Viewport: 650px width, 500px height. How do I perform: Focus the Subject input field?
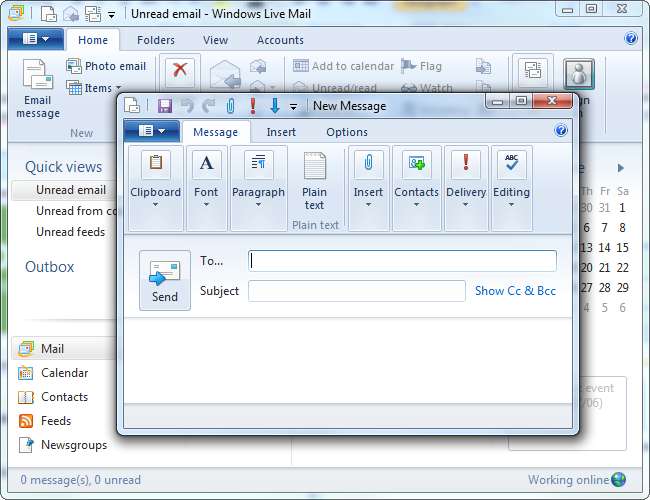coord(357,291)
